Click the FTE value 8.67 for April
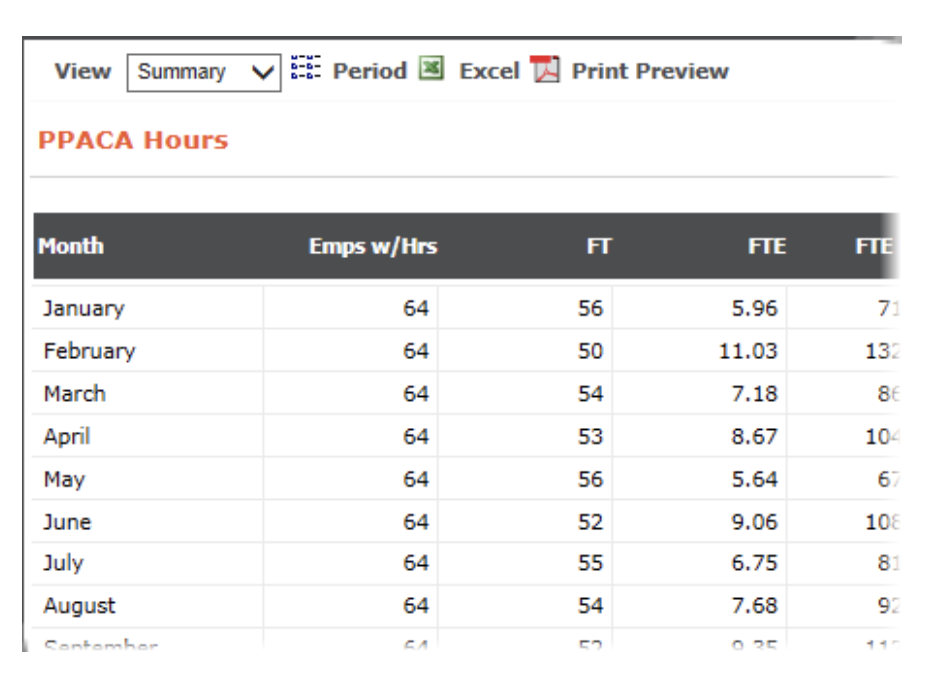Image resolution: width=950 pixels, height=686 pixels. [x=754, y=437]
